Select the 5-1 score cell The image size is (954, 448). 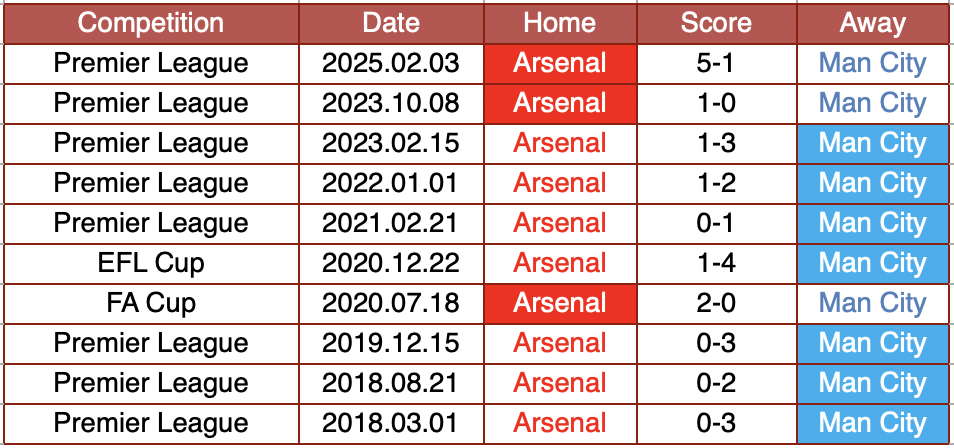pos(716,64)
